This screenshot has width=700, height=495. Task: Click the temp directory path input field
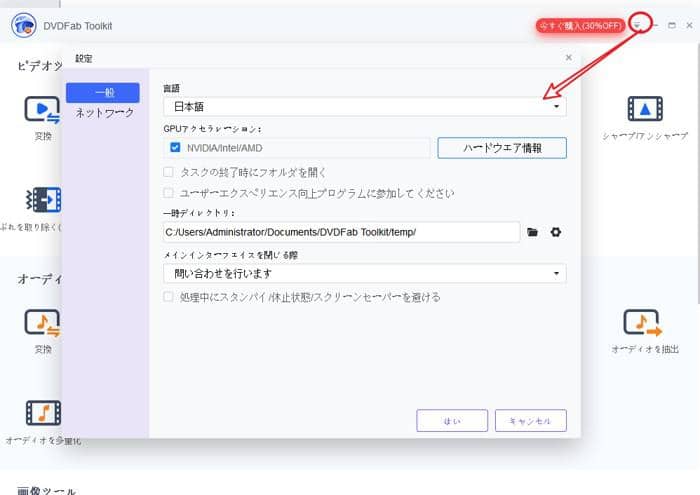click(x=342, y=232)
